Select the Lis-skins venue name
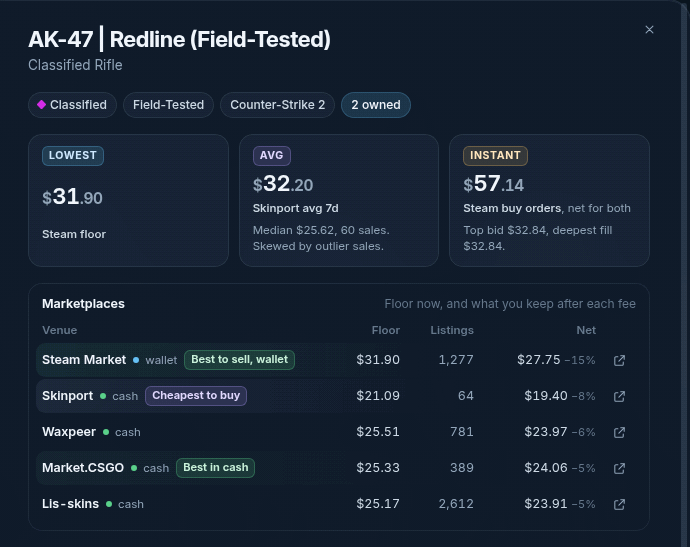This screenshot has height=547, width=690. tap(70, 504)
